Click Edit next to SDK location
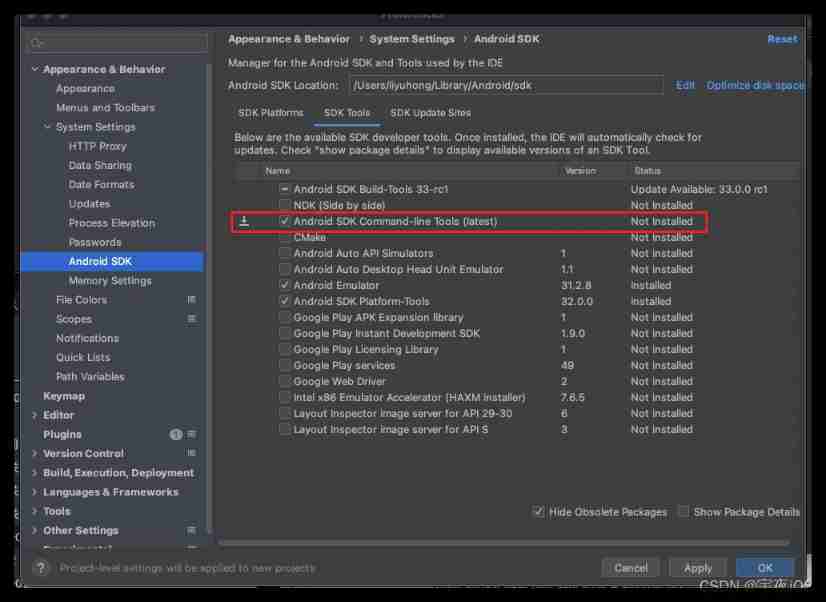 pos(685,85)
